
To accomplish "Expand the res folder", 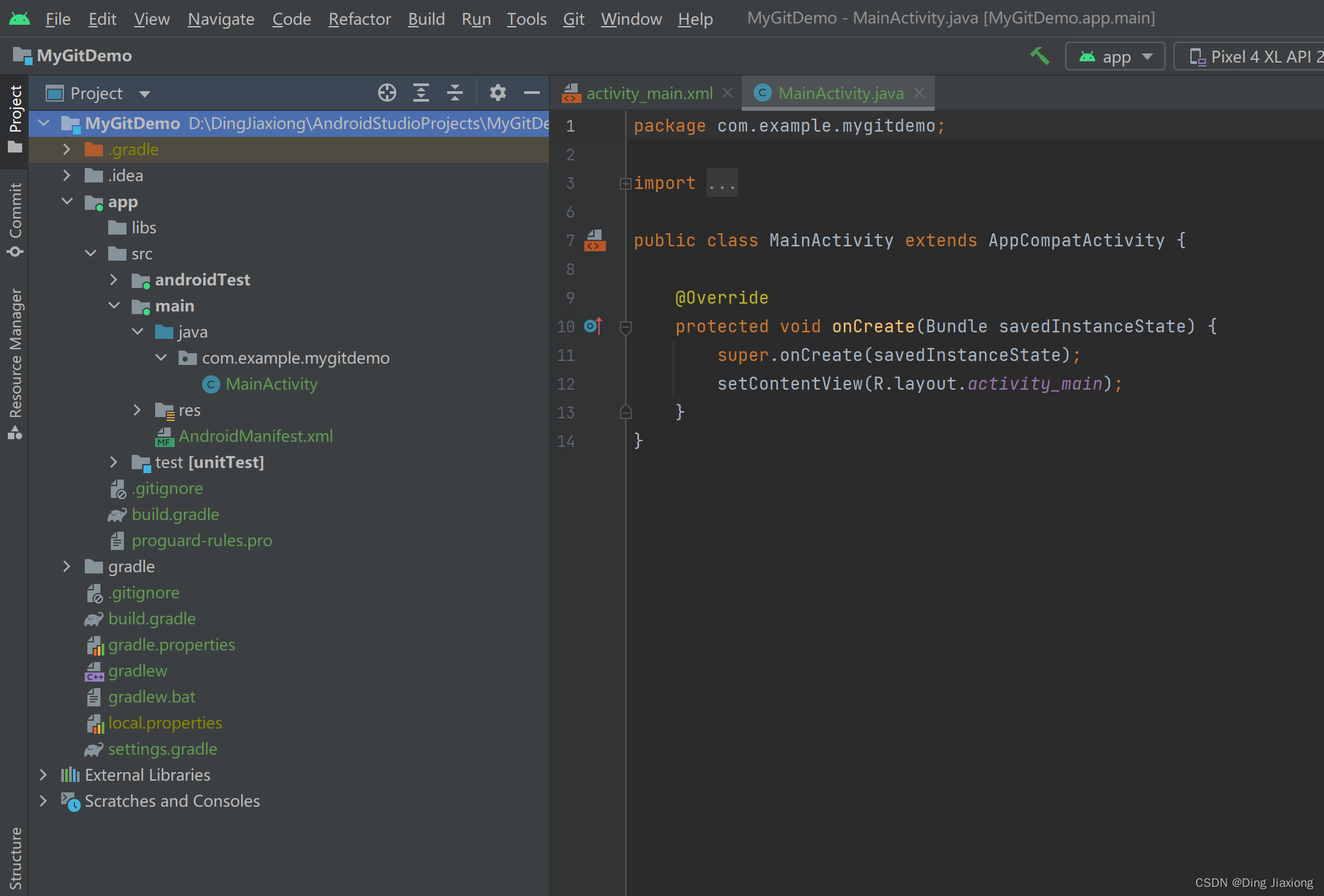I will (137, 410).
